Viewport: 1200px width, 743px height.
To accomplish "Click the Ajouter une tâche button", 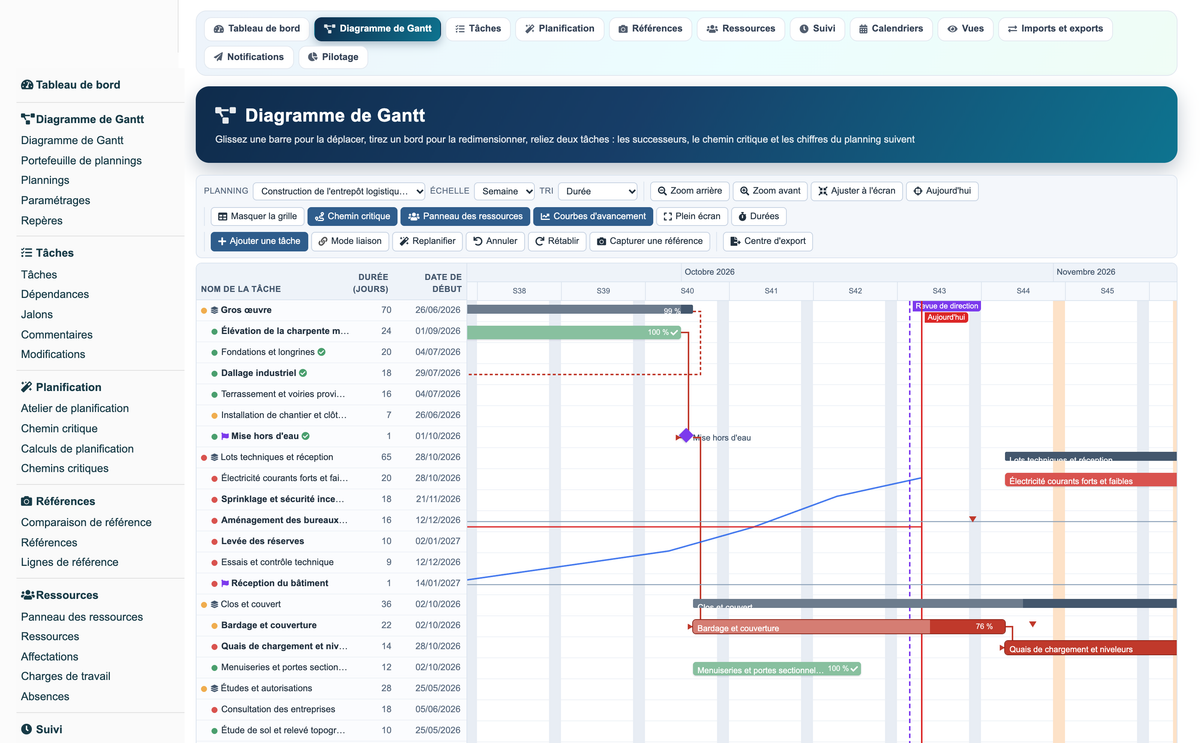I will tap(259, 241).
